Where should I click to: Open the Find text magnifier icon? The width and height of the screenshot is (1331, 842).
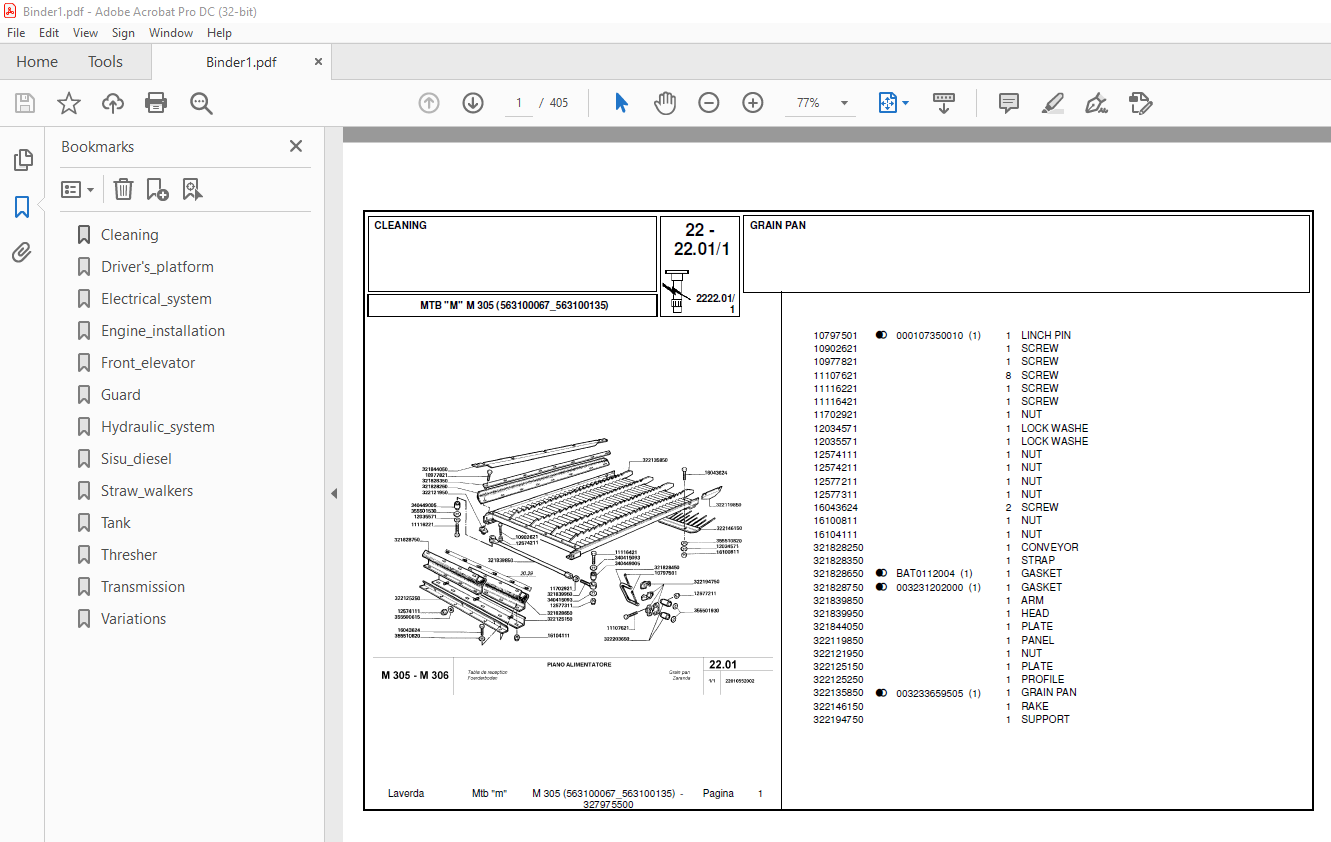click(201, 103)
